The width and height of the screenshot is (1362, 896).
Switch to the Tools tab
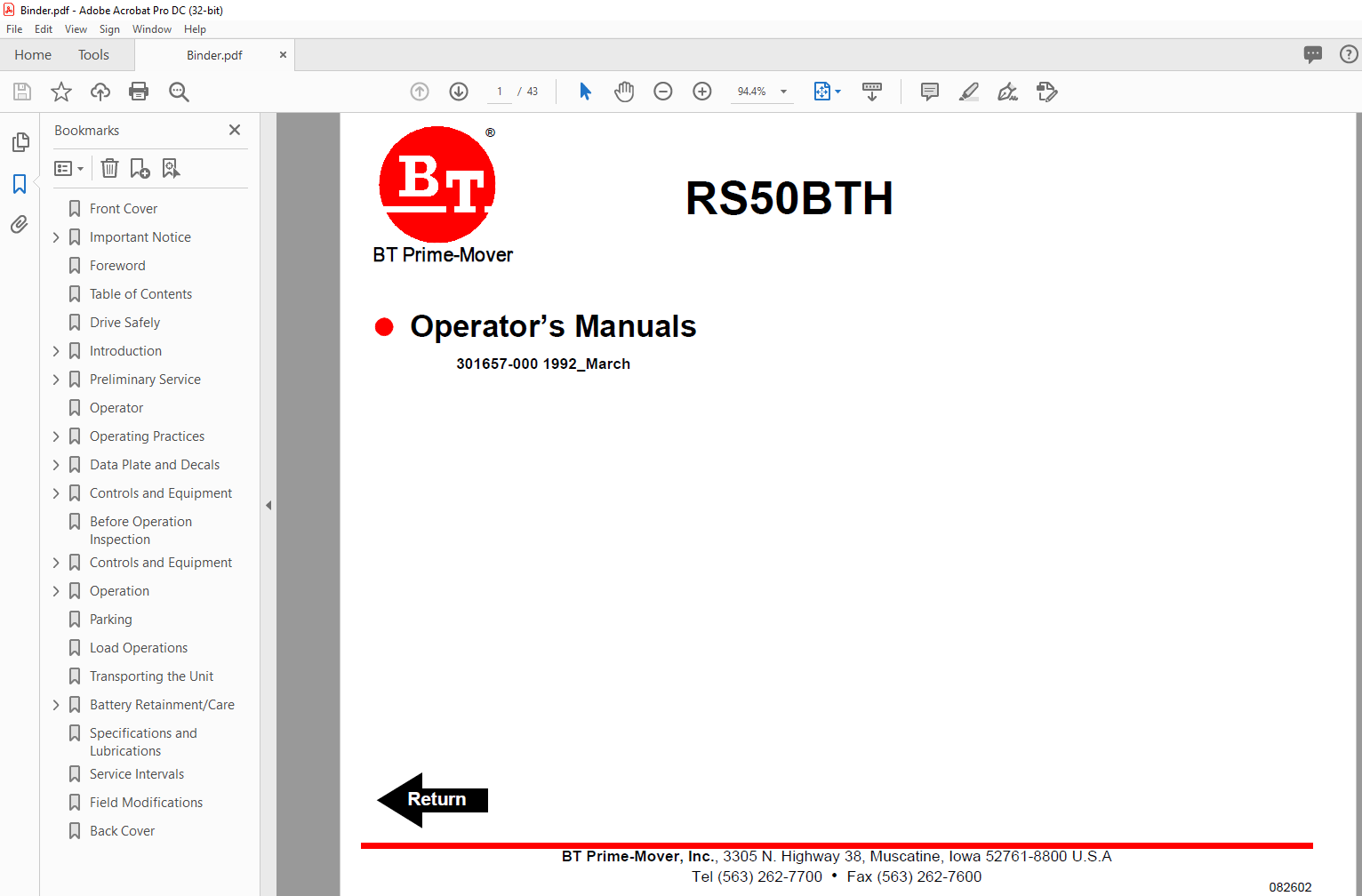[93, 55]
